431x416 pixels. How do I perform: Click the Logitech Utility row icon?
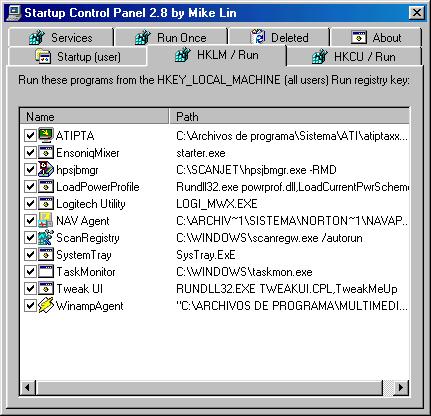pyautogui.click(x=46, y=203)
